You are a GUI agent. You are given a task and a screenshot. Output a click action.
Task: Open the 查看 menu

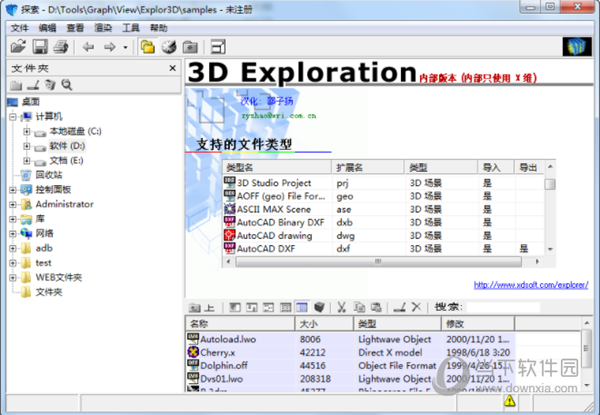[75, 28]
